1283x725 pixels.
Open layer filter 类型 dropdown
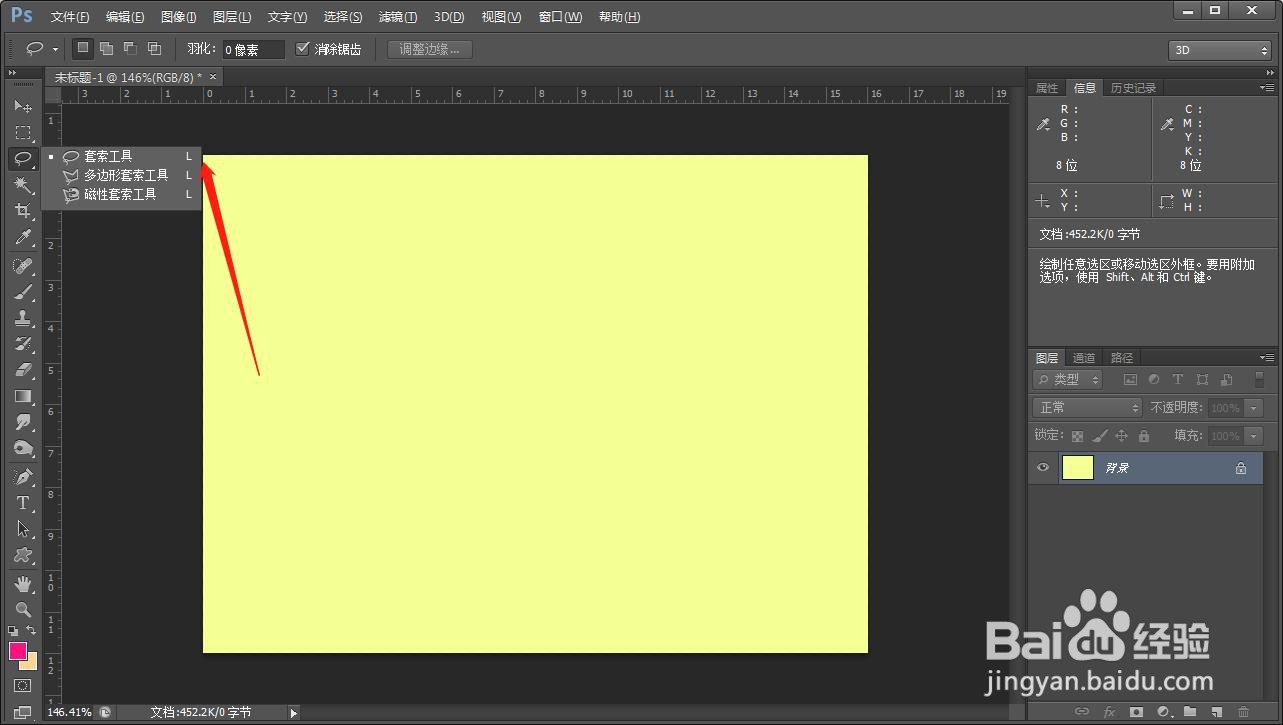pos(1067,380)
